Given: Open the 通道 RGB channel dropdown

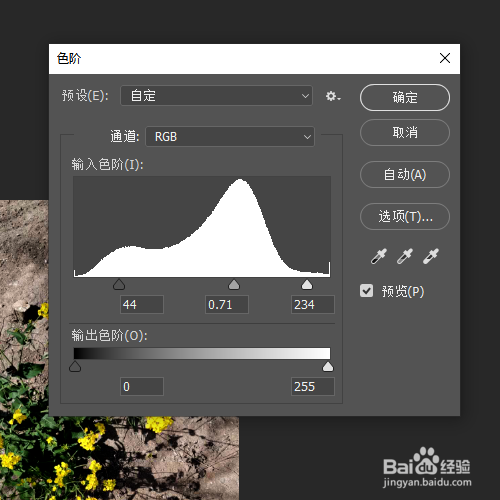Looking at the screenshot, I should pos(230,136).
